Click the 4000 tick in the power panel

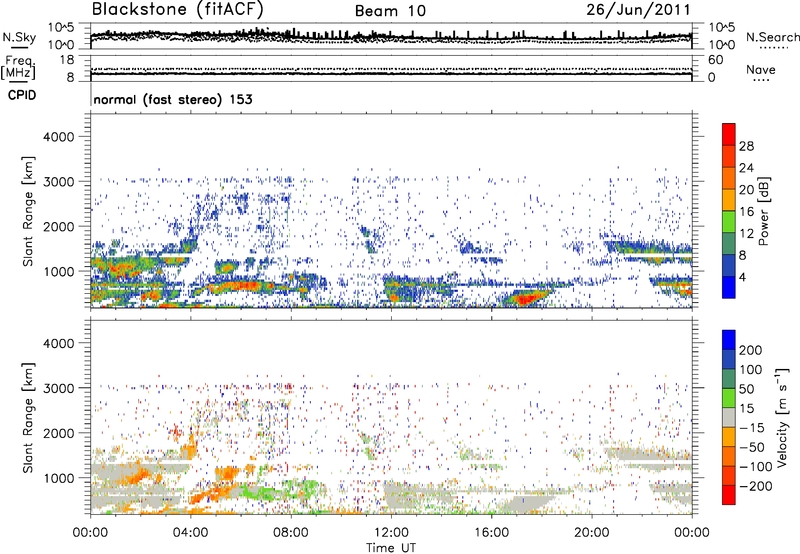point(58,137)
